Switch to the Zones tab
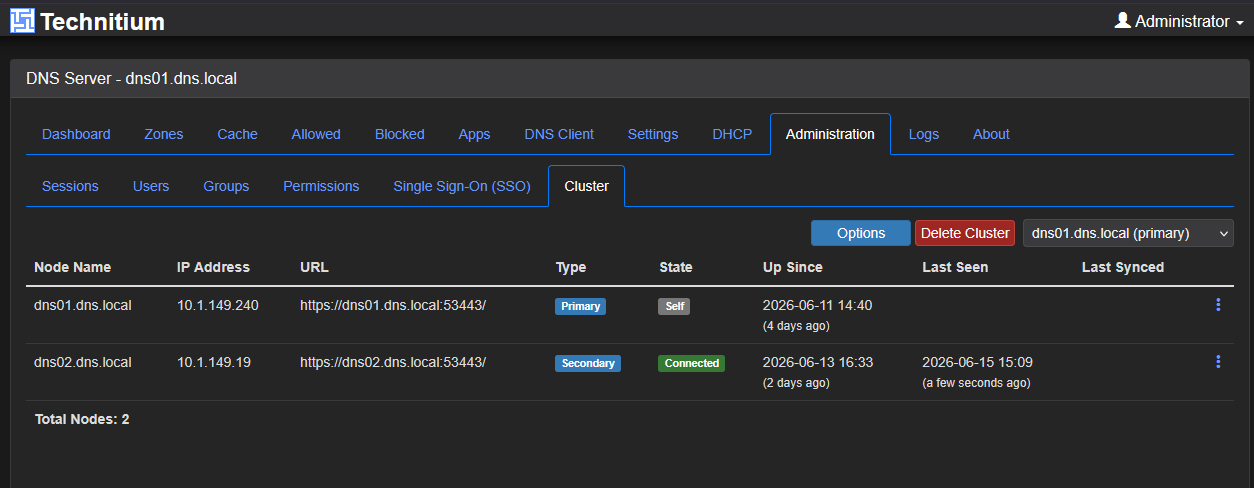The height and width of the screenshot is (488, 1254). coord(164,134)
